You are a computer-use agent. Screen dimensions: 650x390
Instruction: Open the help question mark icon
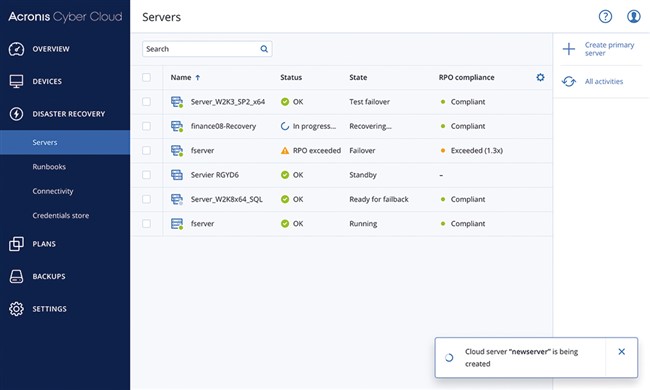pyautogui.click(x=605, y=17)
